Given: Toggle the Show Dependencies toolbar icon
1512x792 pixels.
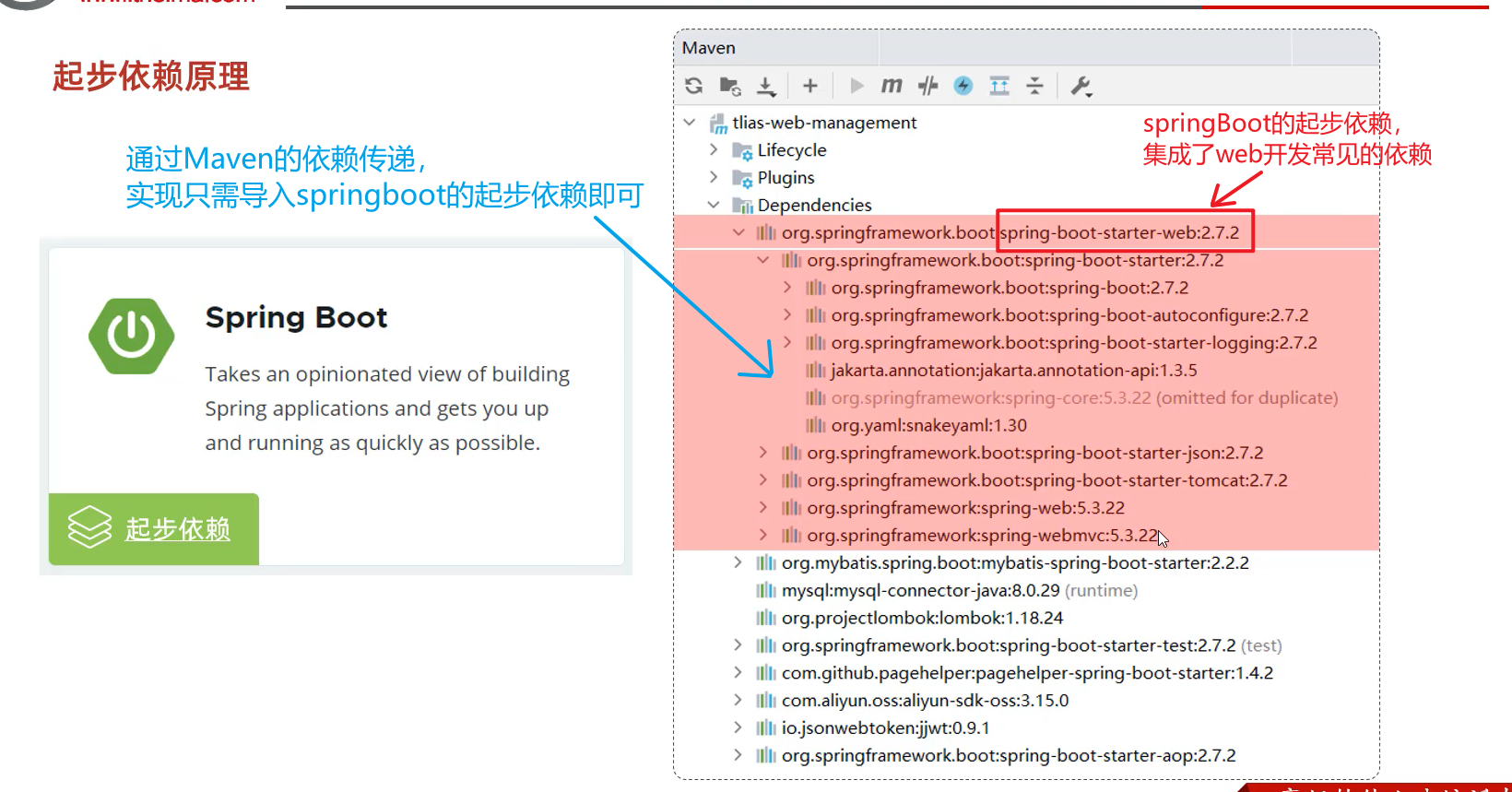Looking at the screenshot, I should pos(999,86).
